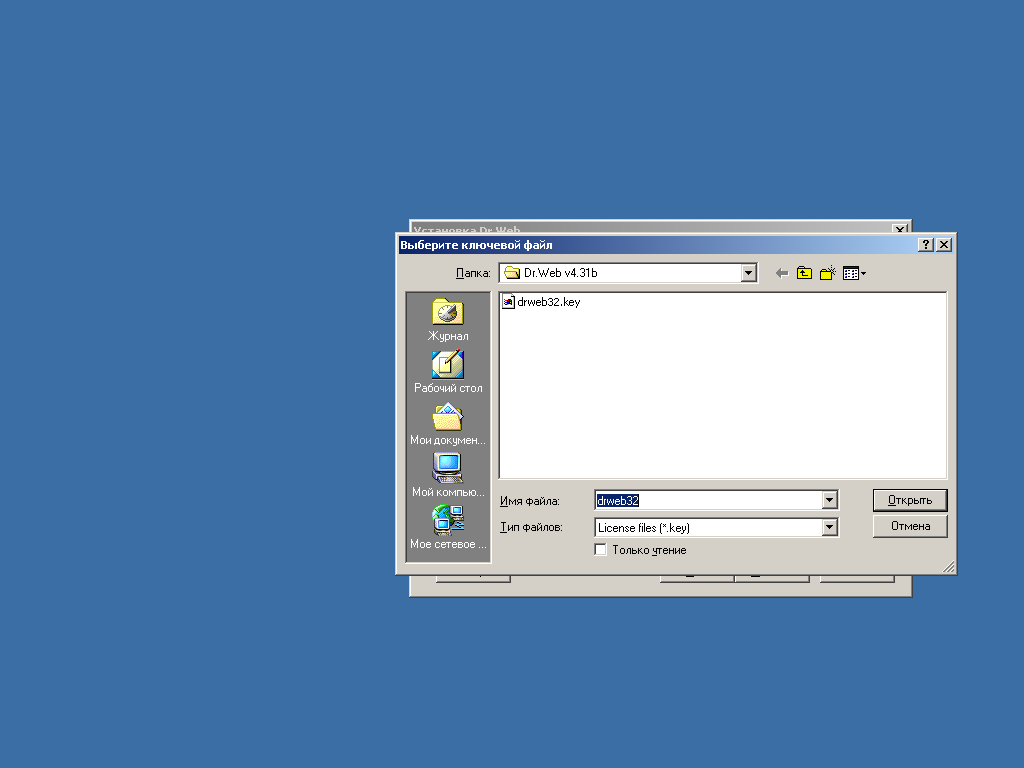Click the Имя файла input field

tap(709, 500)
